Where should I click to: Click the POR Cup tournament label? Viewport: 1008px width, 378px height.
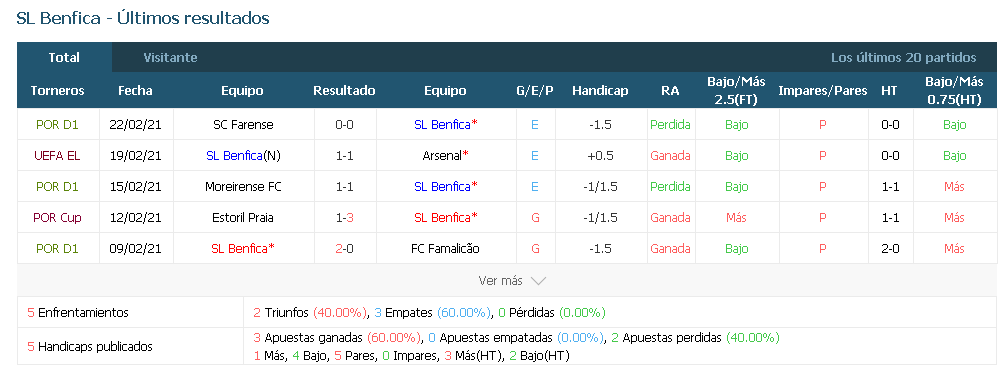(x=58, y=217)
